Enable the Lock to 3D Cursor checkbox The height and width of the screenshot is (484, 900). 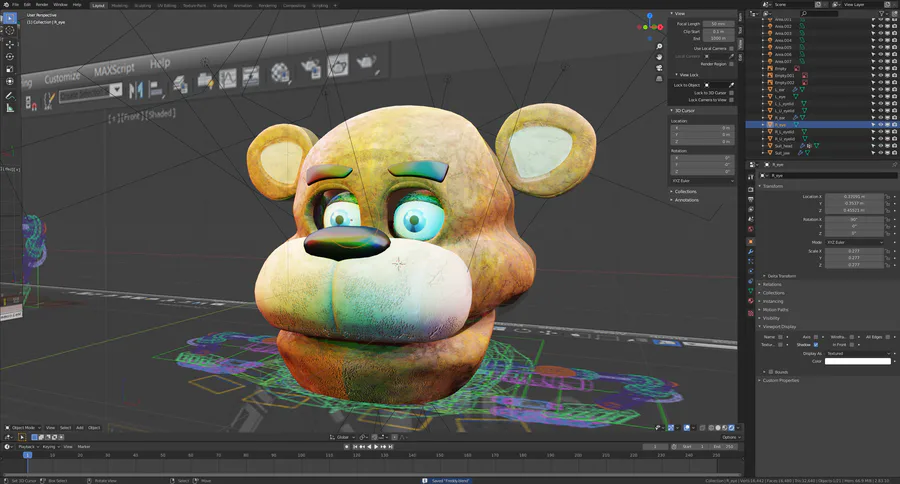[x=731, y=93]
